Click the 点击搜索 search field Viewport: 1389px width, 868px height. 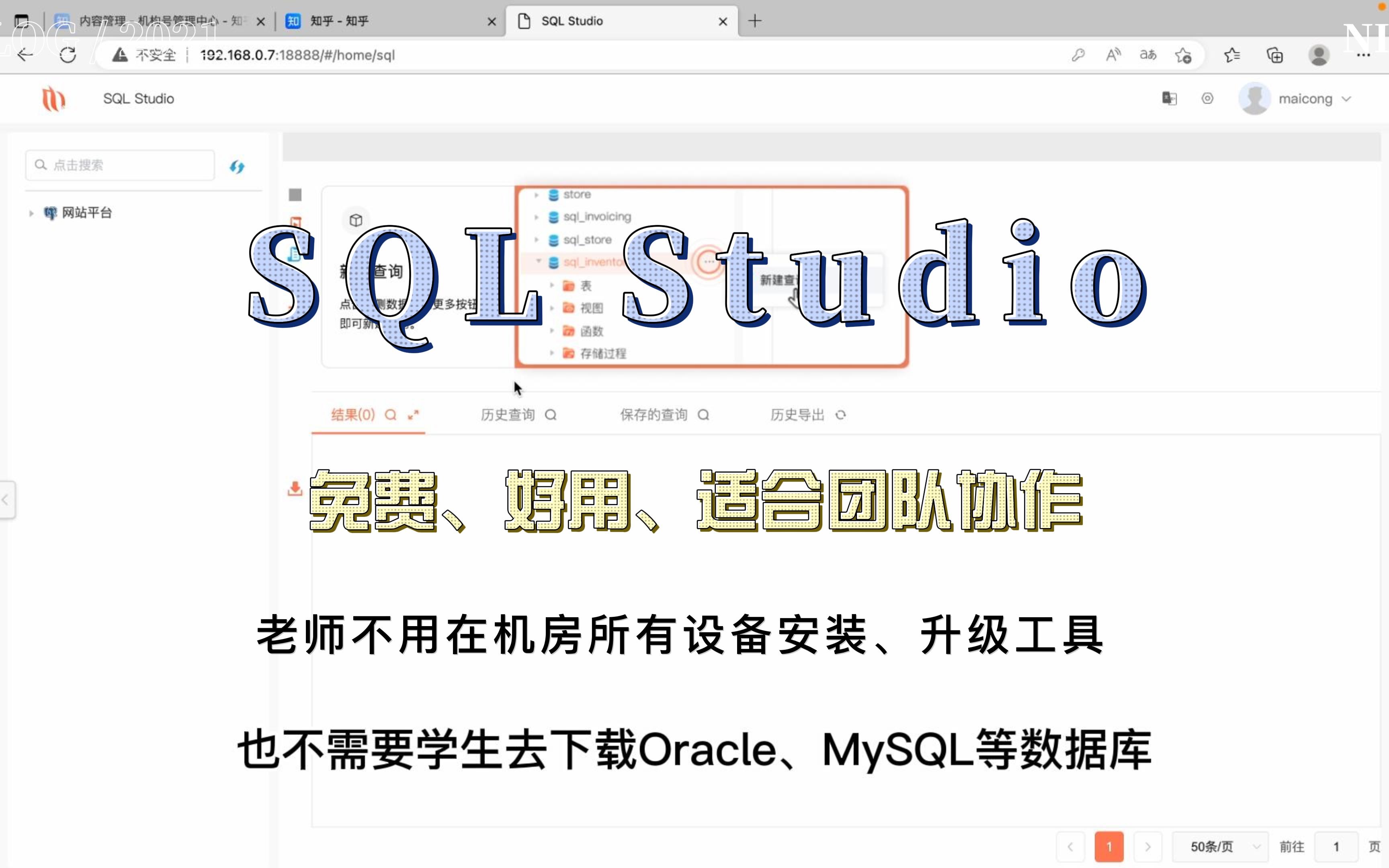coord(120,165)
